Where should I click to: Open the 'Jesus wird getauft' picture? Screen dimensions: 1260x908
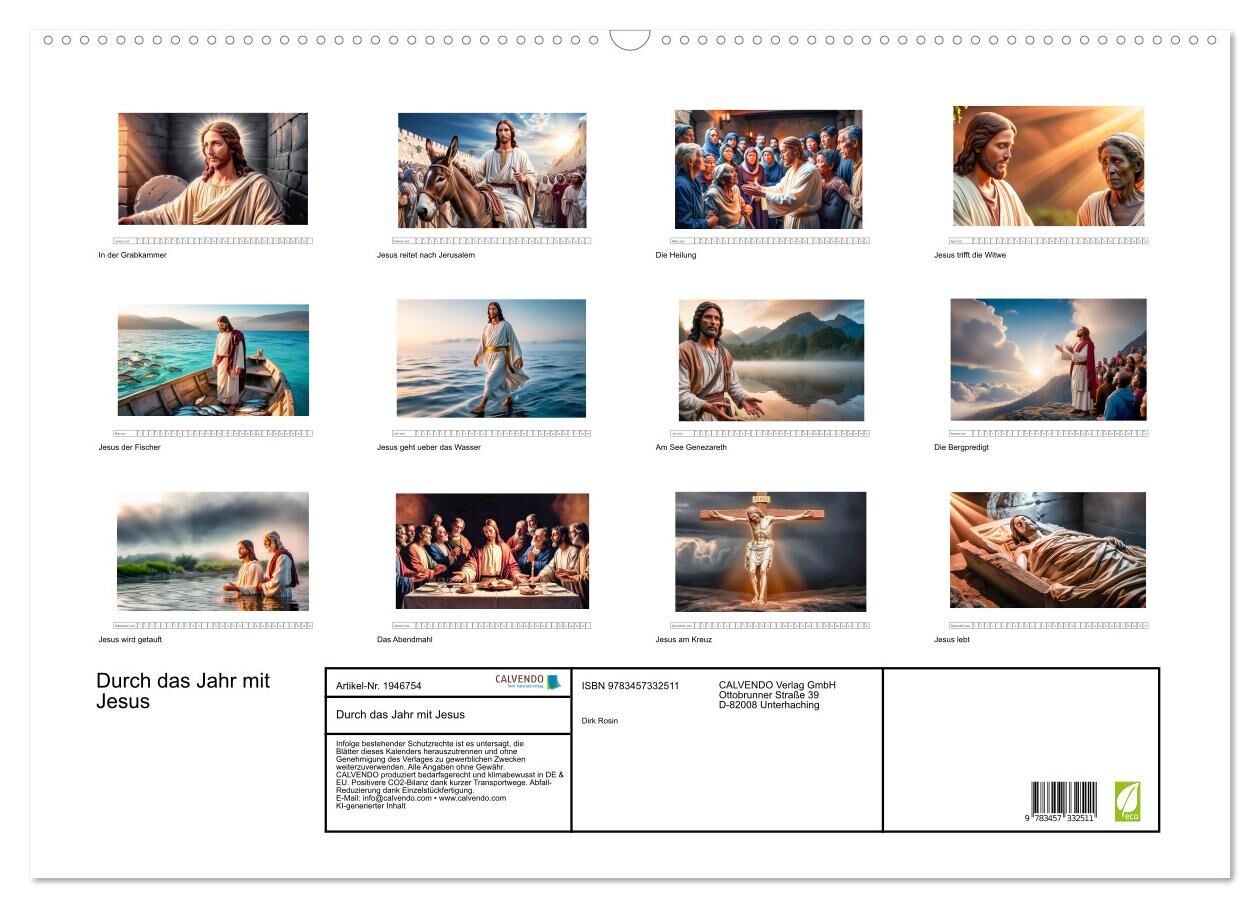[213, 551]
